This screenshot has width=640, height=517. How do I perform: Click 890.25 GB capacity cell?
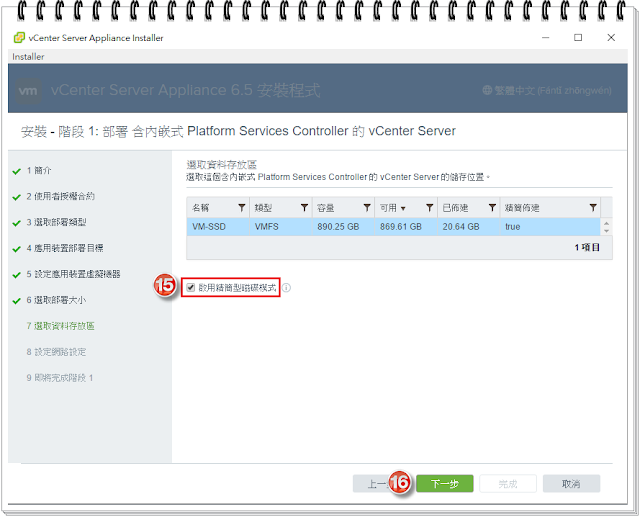click(343, 226)
